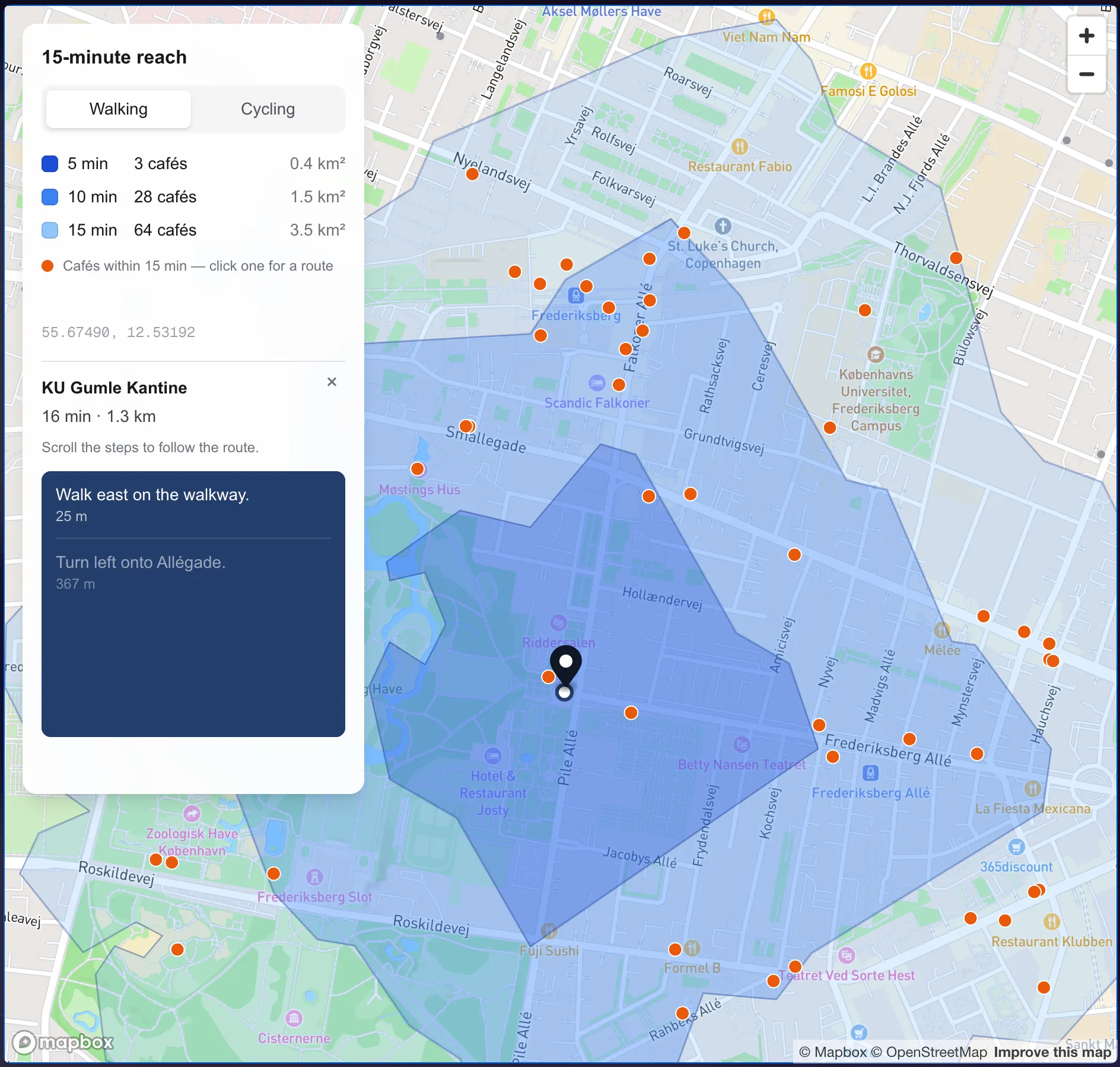The height and width of the screenshot is (1067, 1120).
Task: Click the Frederiksberg metro station icon
Action: (575, 295)
